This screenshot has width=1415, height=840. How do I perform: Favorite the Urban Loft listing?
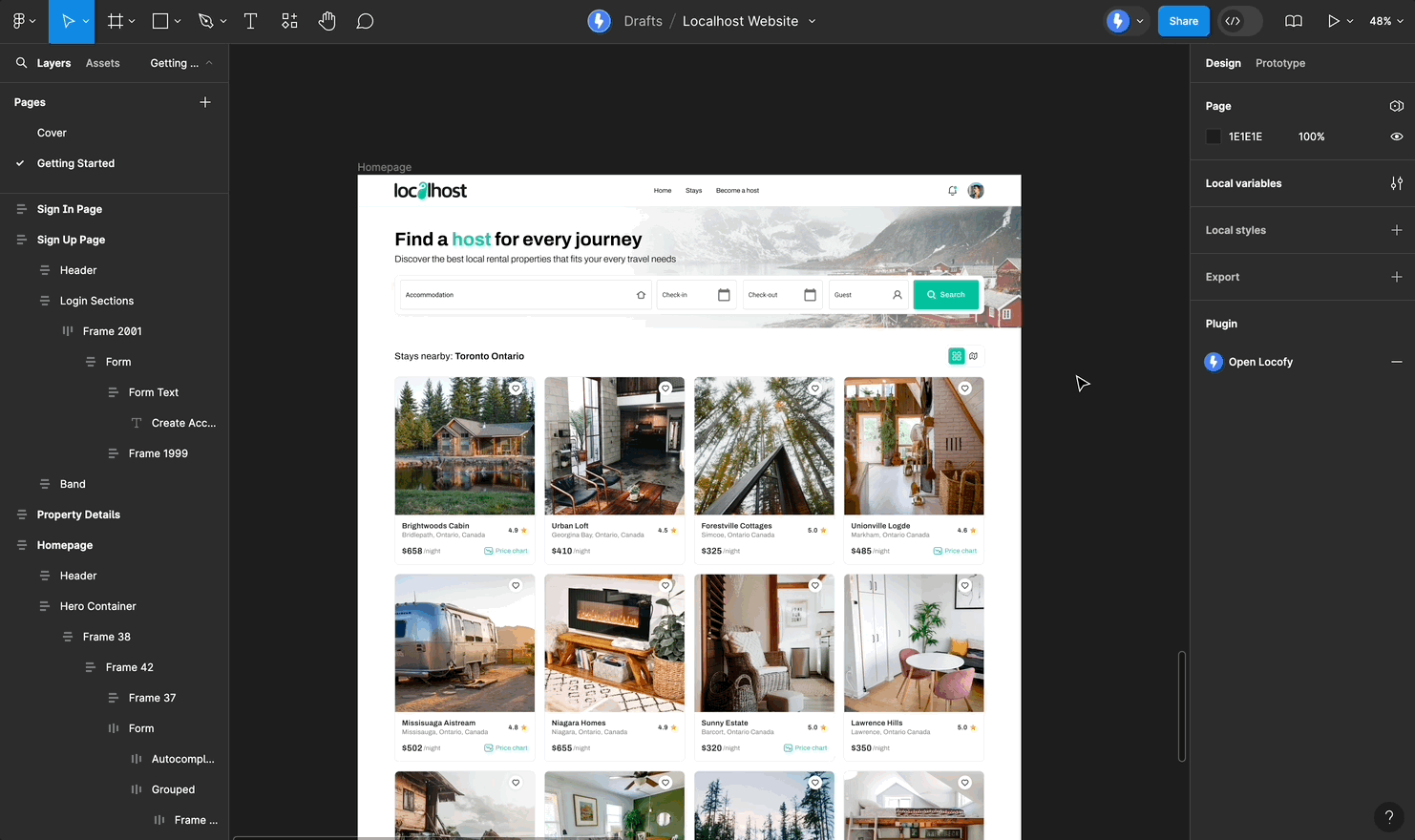pos(665,388)
